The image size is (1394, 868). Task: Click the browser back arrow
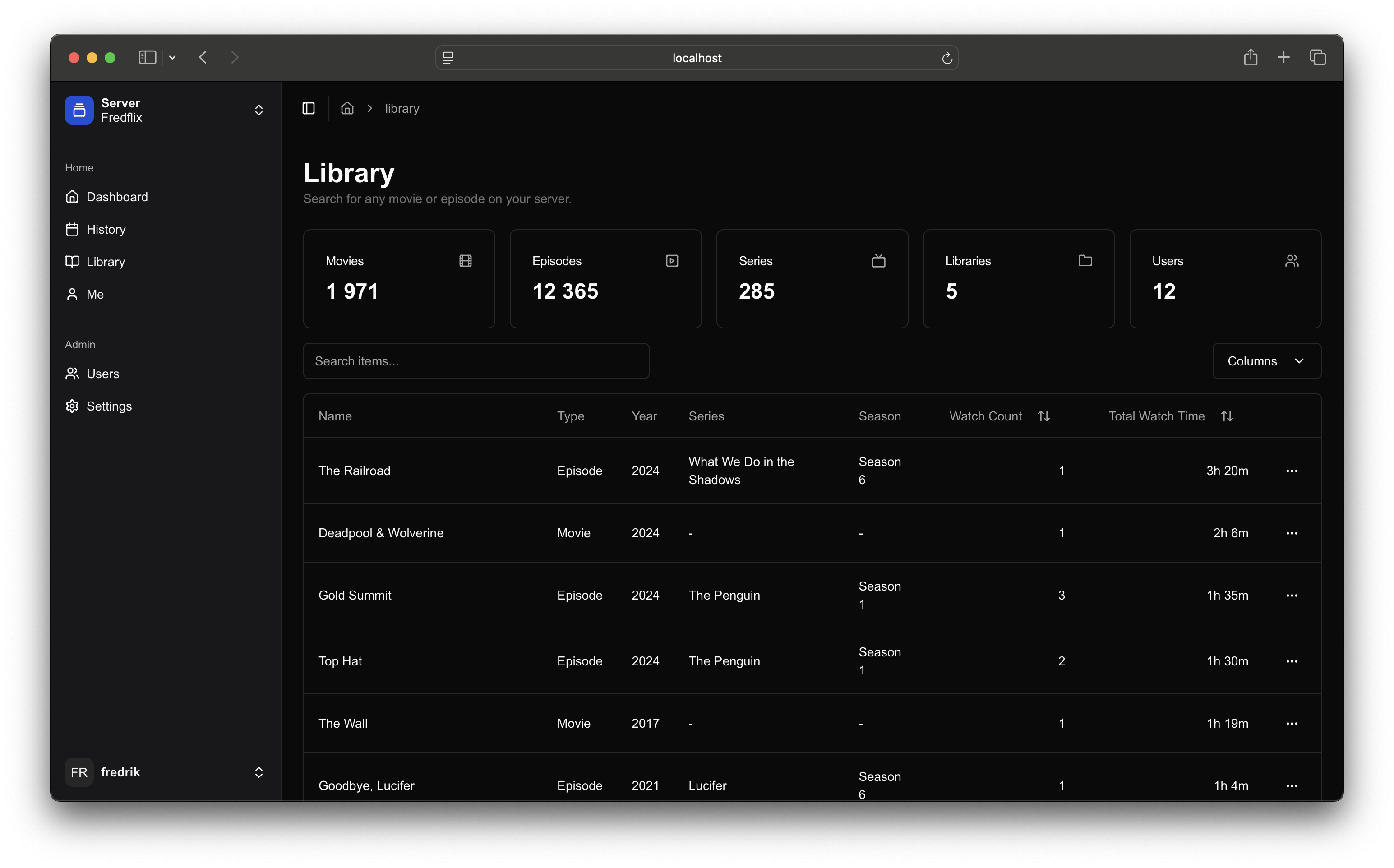pos(203,57)
